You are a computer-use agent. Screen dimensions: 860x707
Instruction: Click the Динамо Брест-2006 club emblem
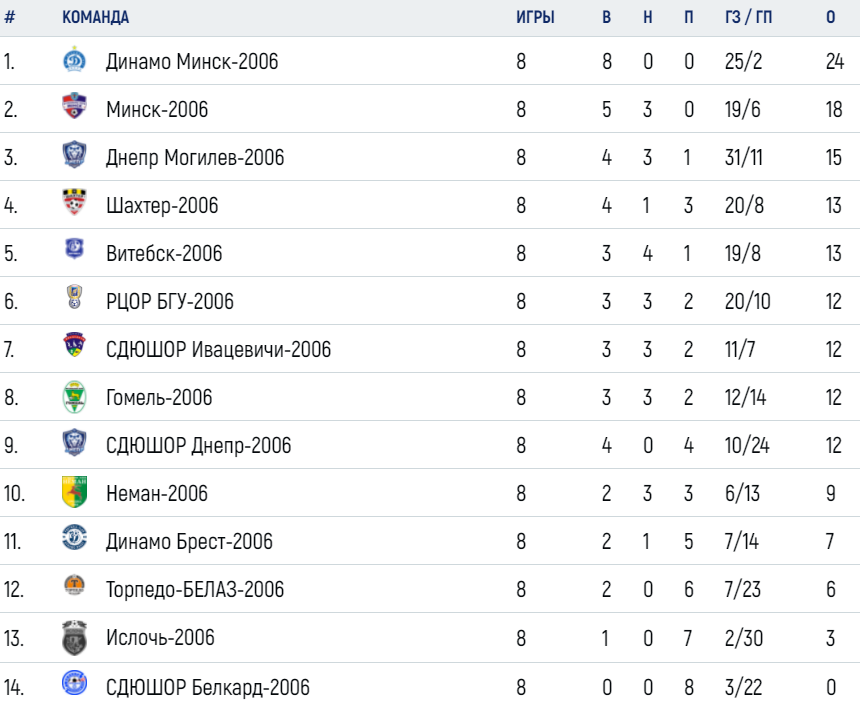point(74,537)
